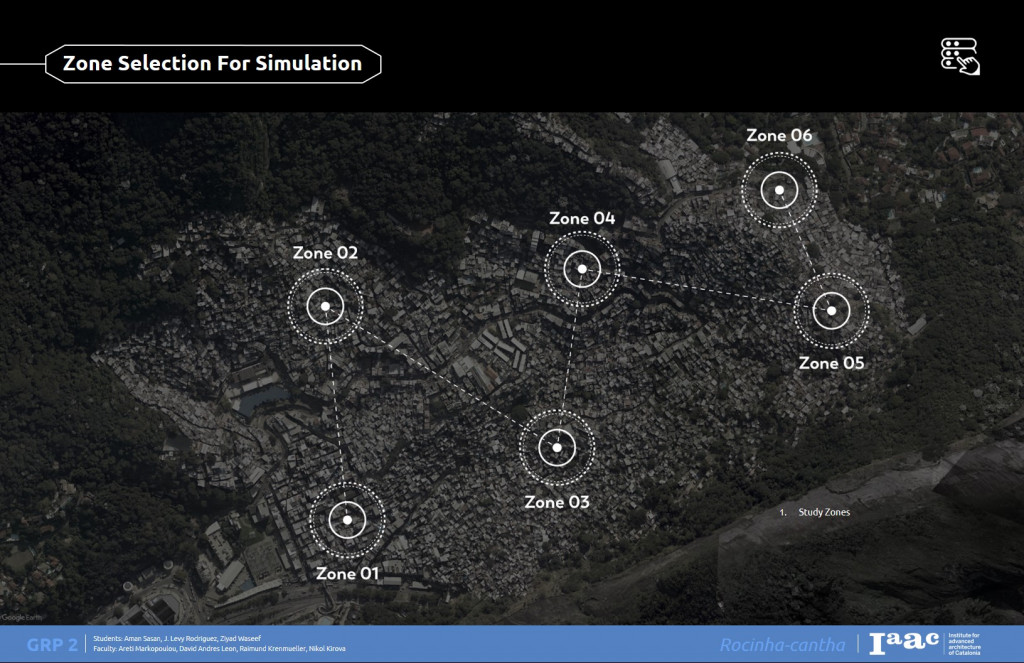Click the Zone 01 circular marker
Image resolution: width=1024 pixels, height=663 pixels.
[x=347, y=520]
